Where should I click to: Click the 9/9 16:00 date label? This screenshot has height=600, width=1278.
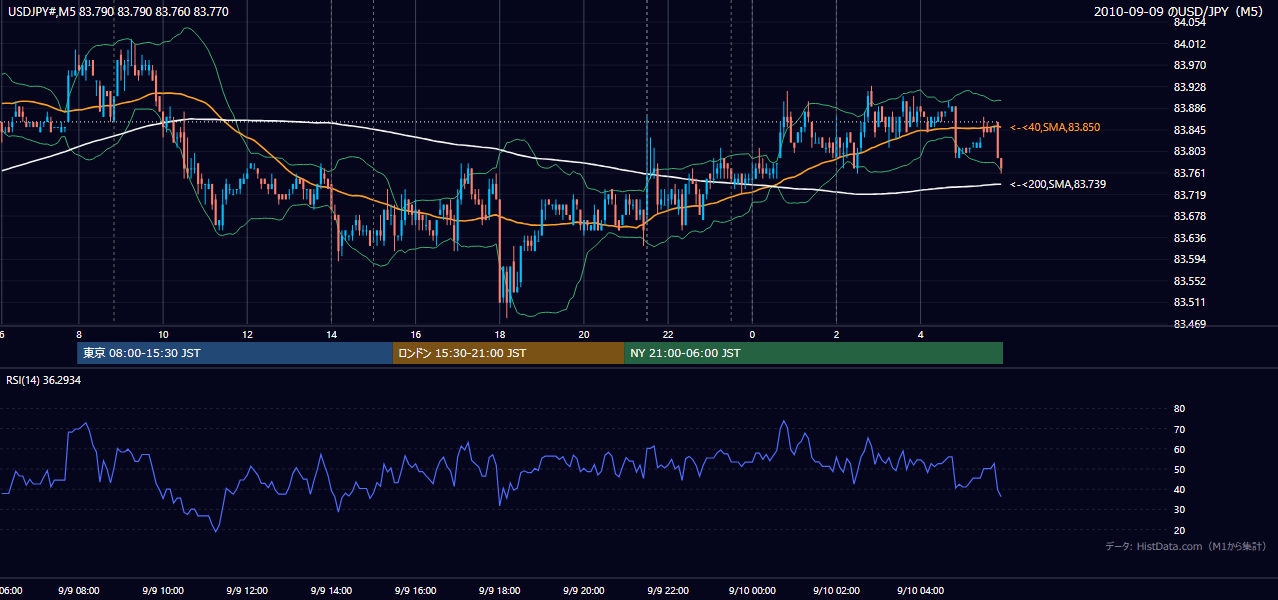click(415, 591)
